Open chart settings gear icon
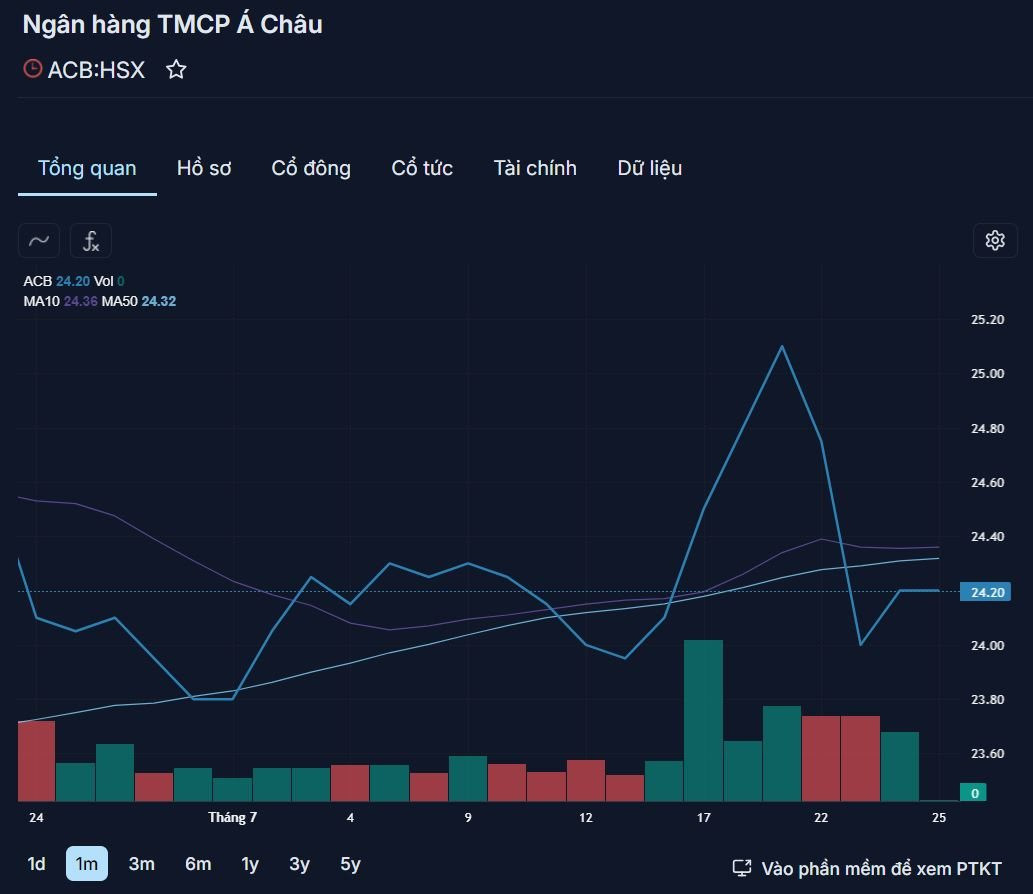1033x894 pixels. [995, 240]
